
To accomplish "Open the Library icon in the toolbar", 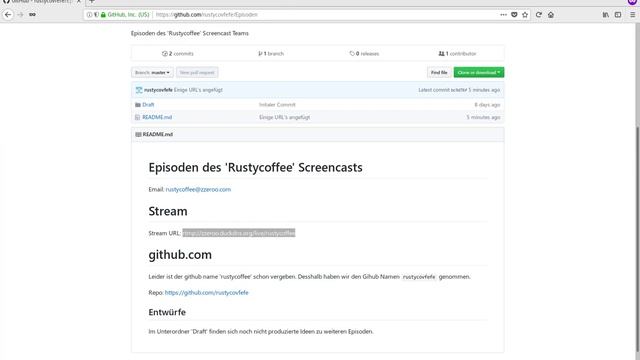I will click(606, 15).
